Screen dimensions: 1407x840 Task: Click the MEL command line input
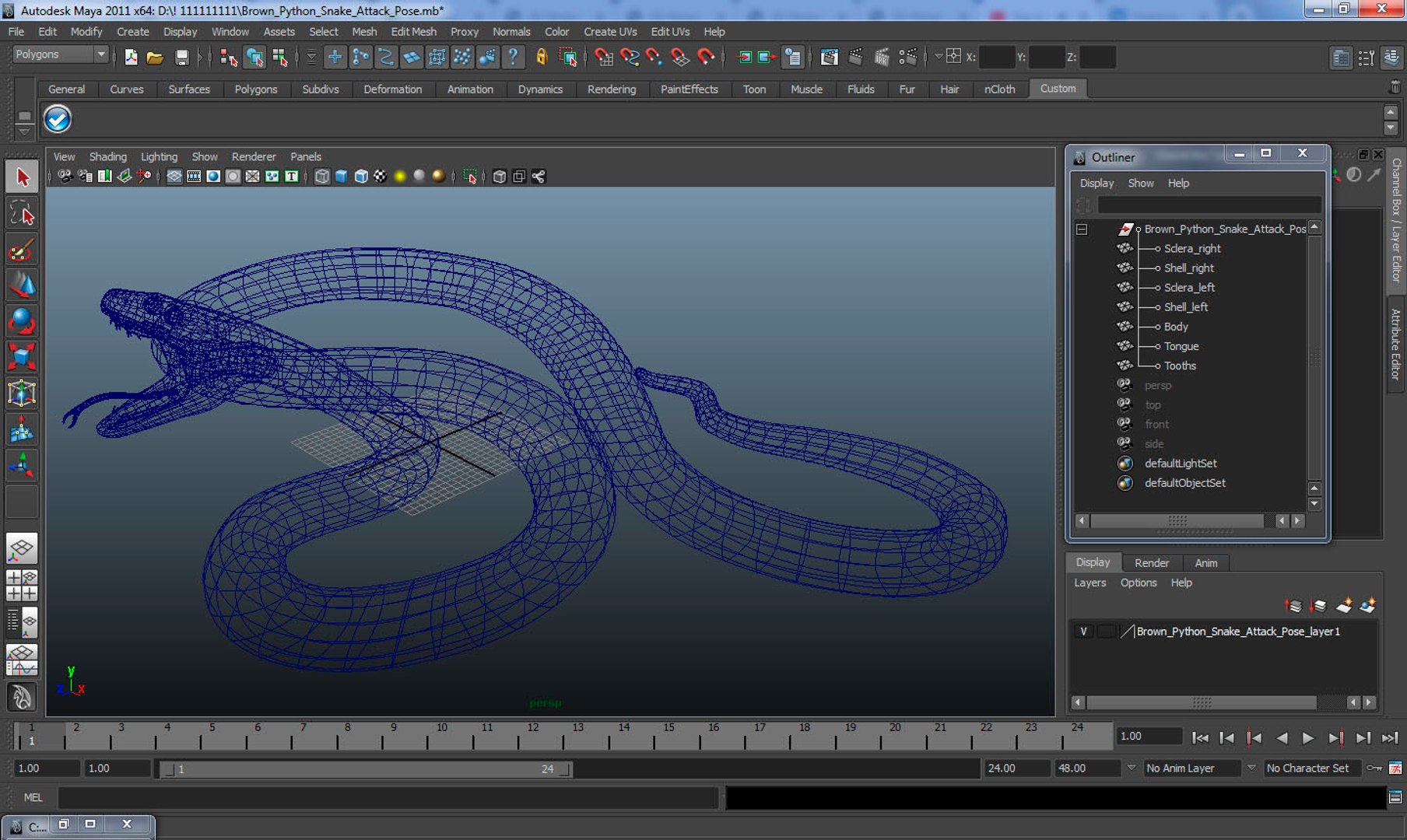tap(388, 797)
